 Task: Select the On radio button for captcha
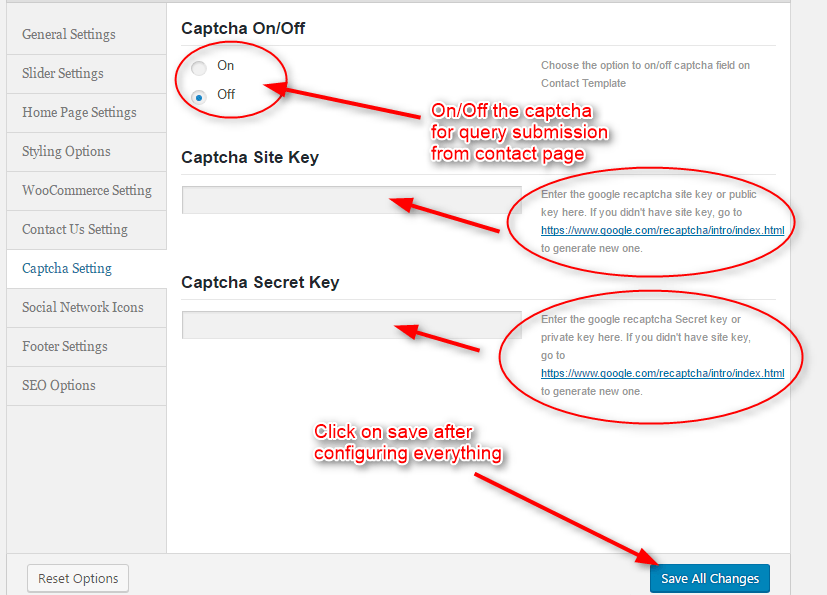(x=199, y=68)
